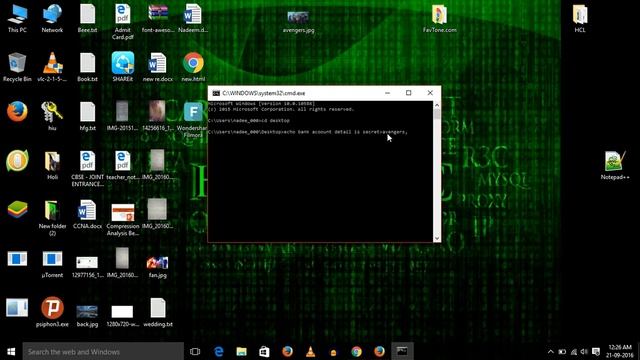640x360 pixels.
Task: Select the Nadeem Word document icon
Action: 193,19
